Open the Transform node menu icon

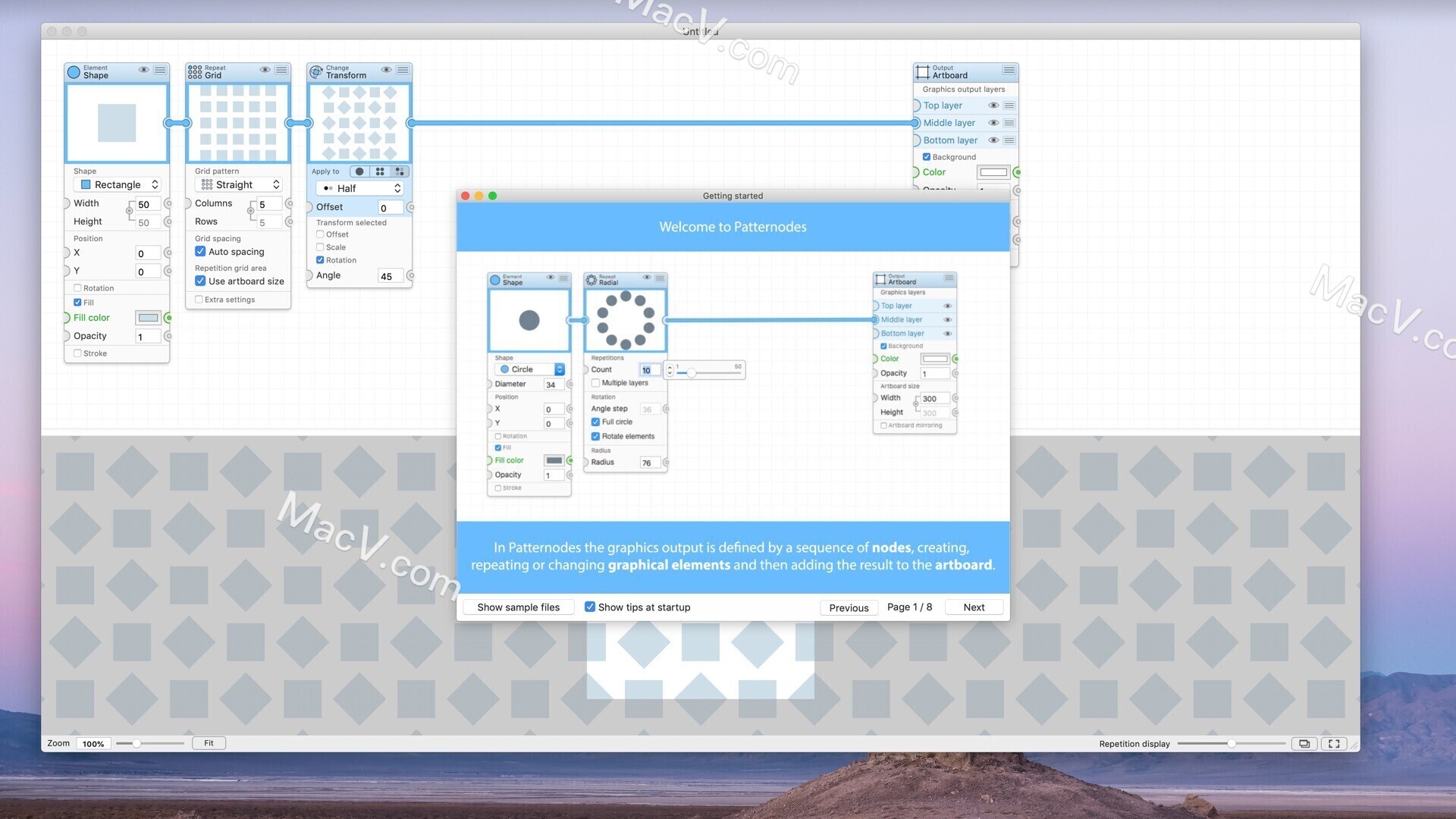coord(403,70)
